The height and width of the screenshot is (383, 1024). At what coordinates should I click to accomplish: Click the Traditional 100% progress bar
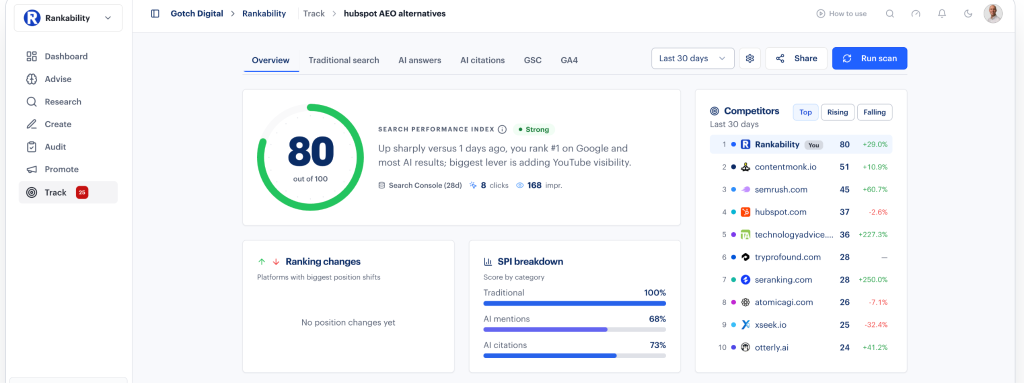pyautogui.click(x=575, y=303)
